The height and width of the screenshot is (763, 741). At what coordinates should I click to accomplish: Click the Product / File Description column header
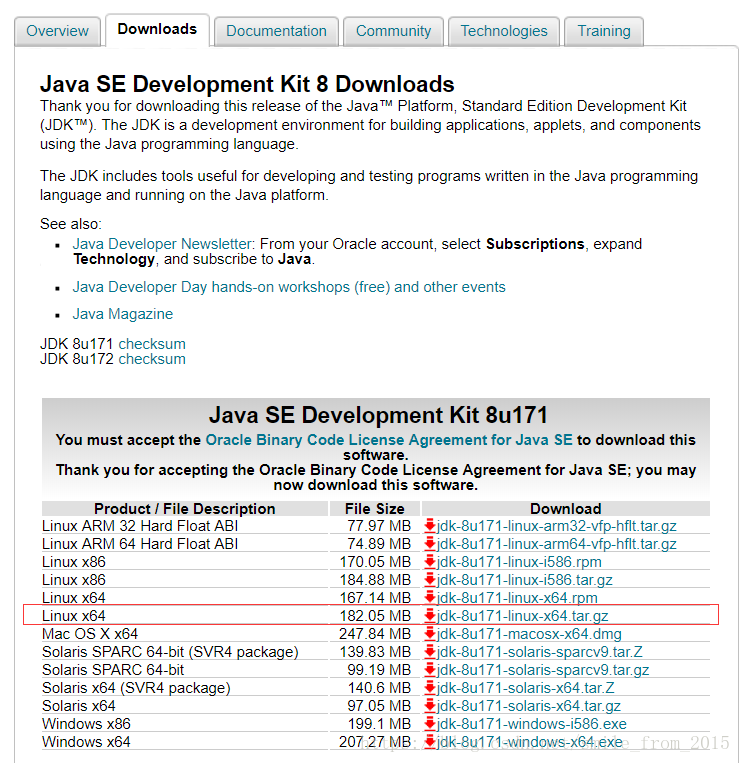[185, 509]
